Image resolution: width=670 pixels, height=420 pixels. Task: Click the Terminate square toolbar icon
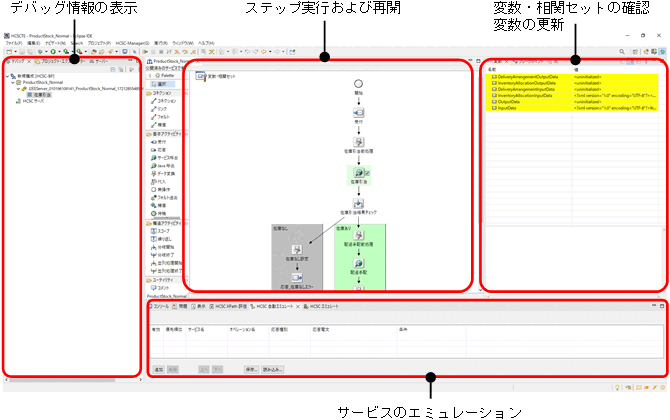(161, 52)
